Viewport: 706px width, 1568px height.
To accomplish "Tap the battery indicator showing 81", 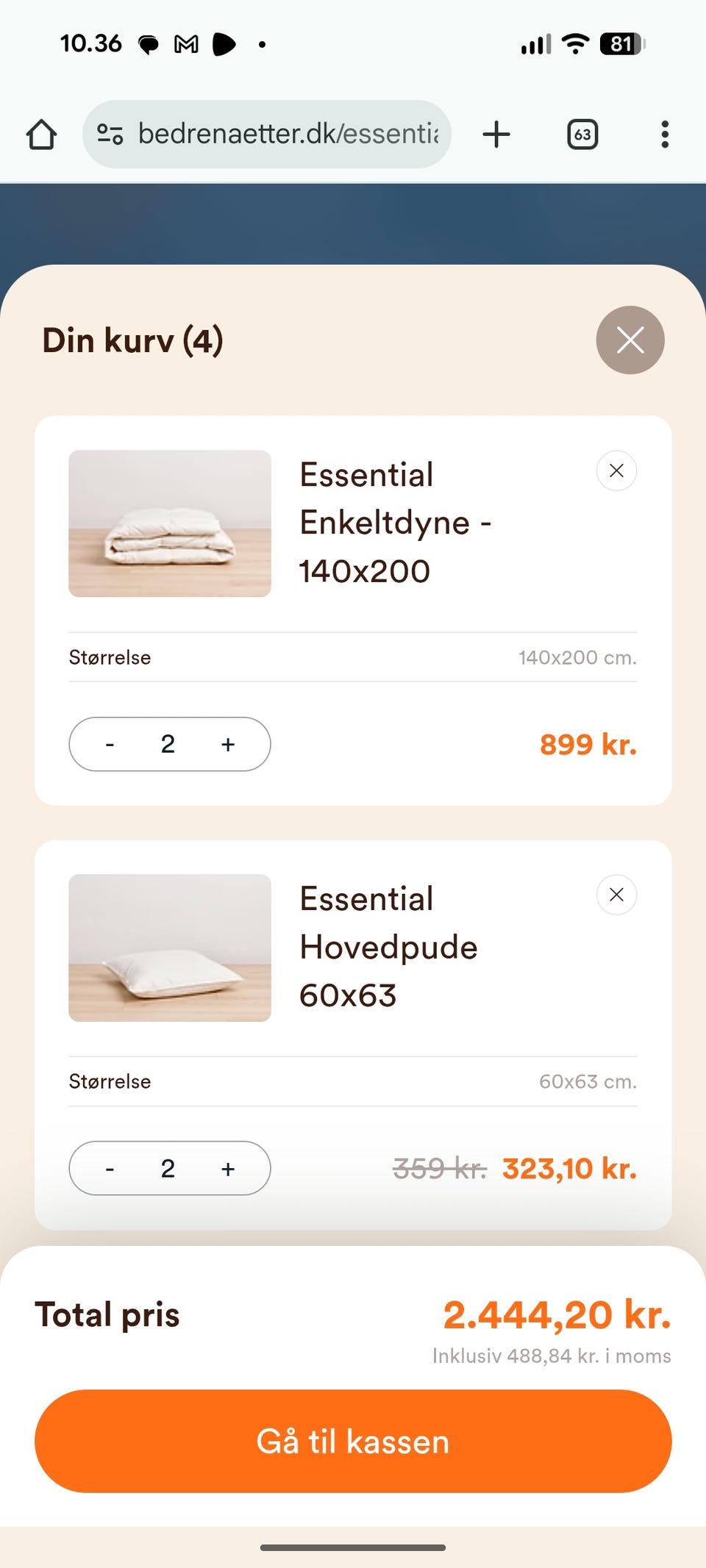I will [x=622, y=44].
